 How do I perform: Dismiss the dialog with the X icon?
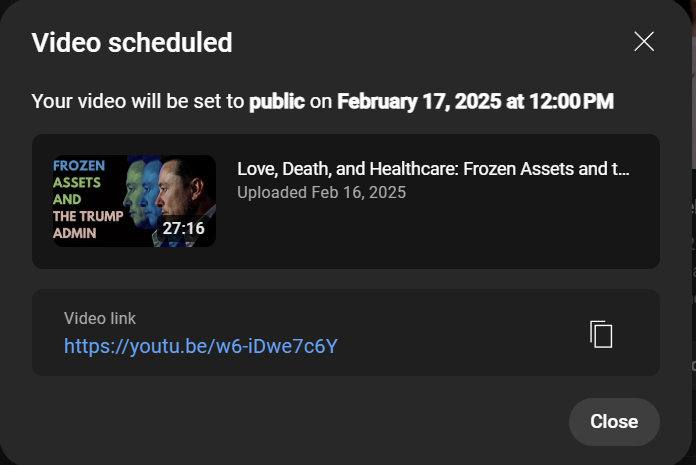(x=644, y=41)
